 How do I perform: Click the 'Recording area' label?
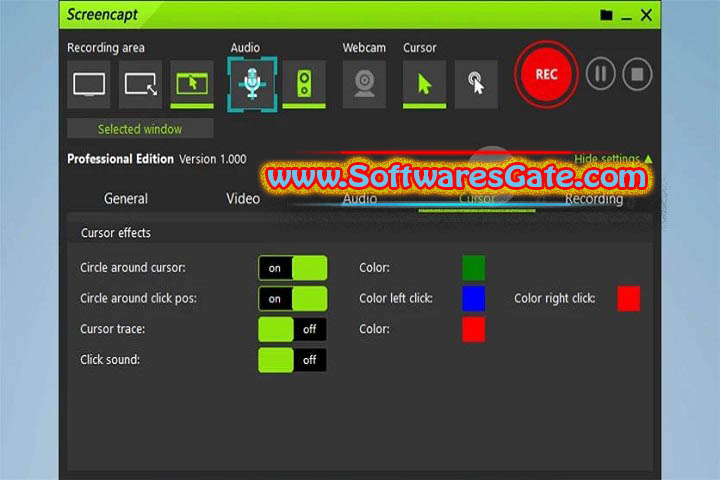point(106,48)
